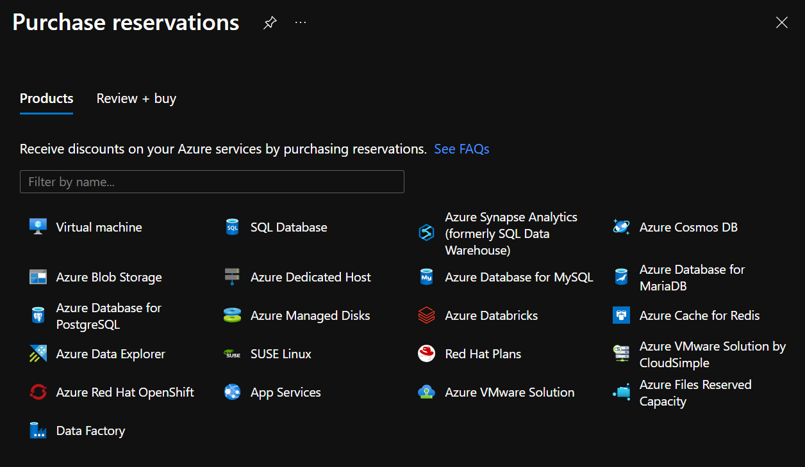Image resolution: width=805 pixels, height=467 pixels.
Task: Click the Azure Files Reserved Capacity icon
Action: [621, 392]
